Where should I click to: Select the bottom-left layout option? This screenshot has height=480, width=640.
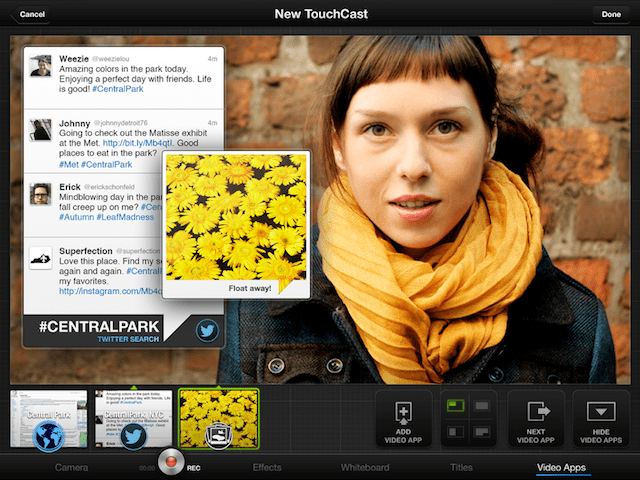point(456,432)
